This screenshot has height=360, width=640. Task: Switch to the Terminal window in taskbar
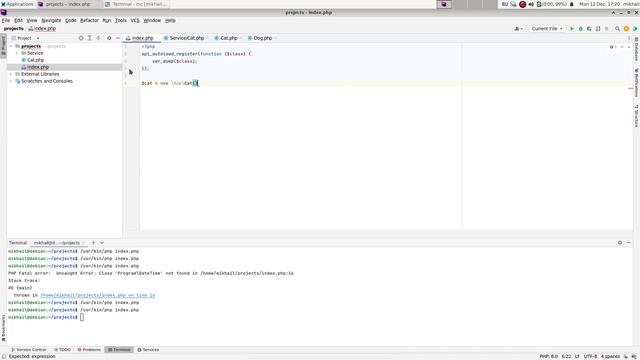136,4
